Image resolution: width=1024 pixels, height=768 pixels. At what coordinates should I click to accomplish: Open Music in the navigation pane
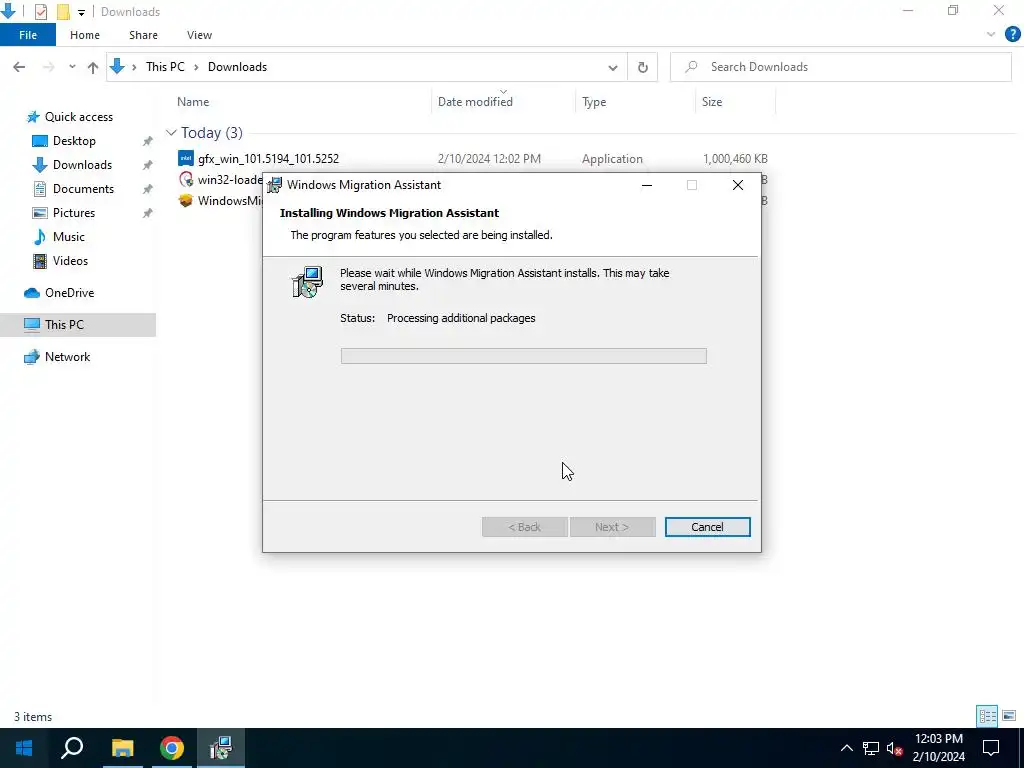pyautogui.click(x=69, y=237)
